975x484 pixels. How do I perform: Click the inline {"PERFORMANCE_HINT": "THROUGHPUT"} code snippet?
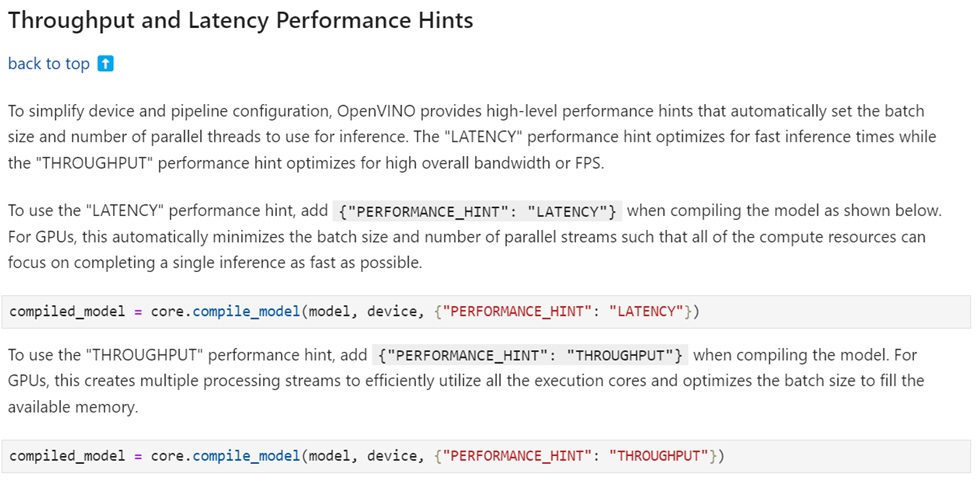click(x=530, y=356)
